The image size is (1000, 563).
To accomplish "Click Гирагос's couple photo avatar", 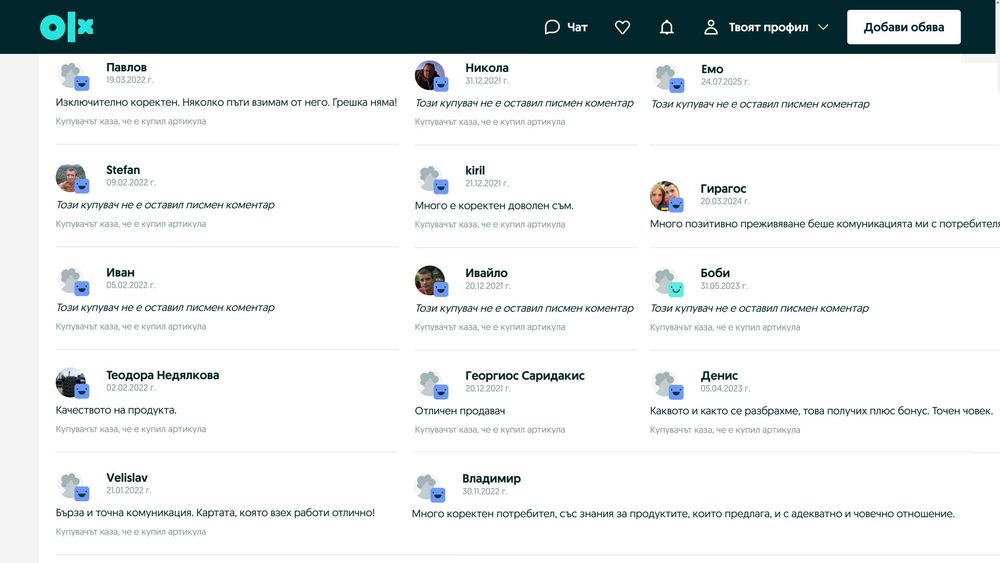I will [x=665, y=196].
